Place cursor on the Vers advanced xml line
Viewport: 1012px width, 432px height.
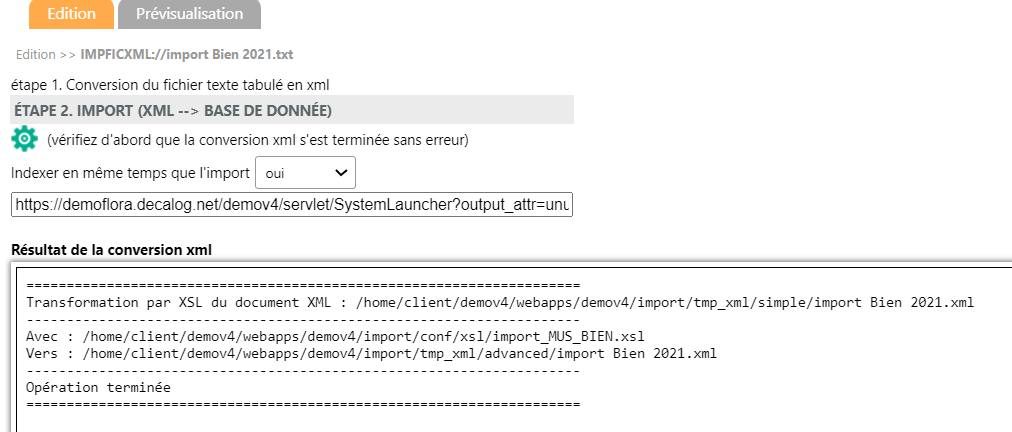click(372, 354)
